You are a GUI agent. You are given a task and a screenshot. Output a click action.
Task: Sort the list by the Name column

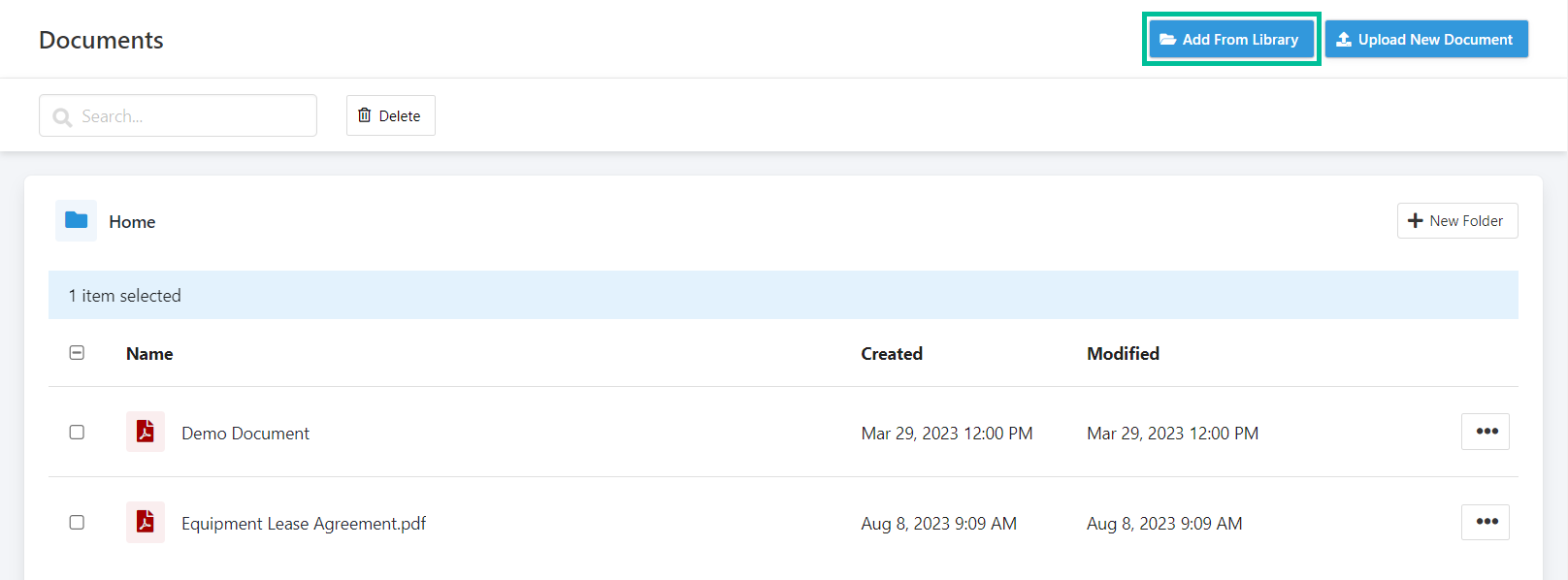pos(148,353)
